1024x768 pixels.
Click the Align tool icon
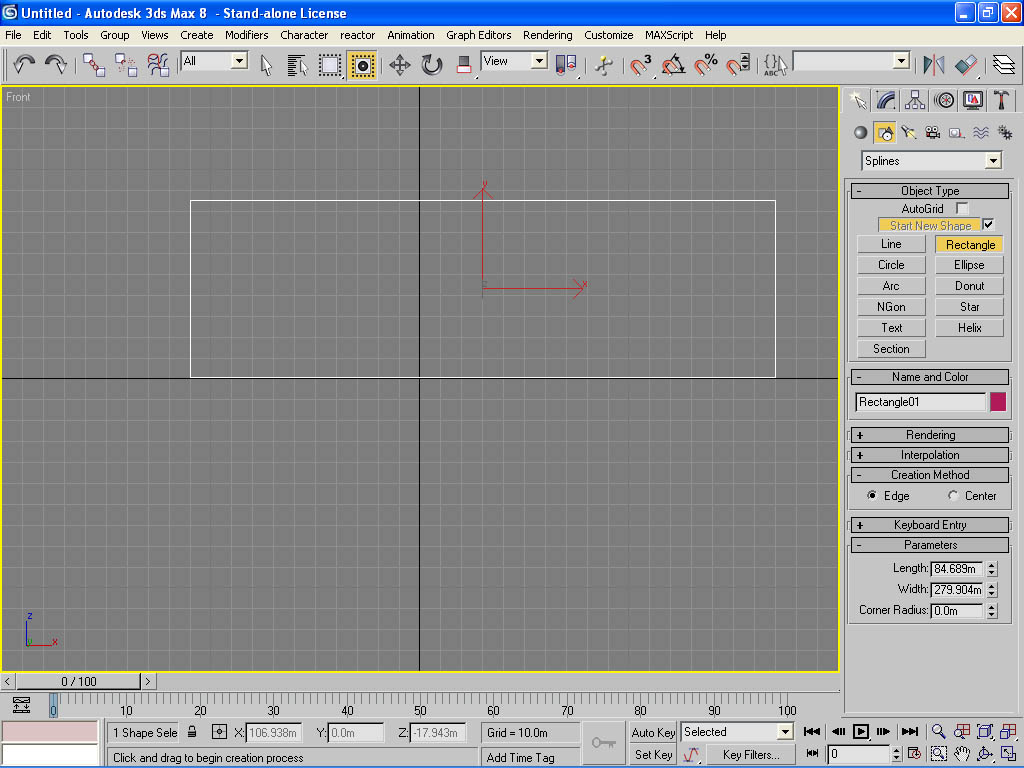966,65
